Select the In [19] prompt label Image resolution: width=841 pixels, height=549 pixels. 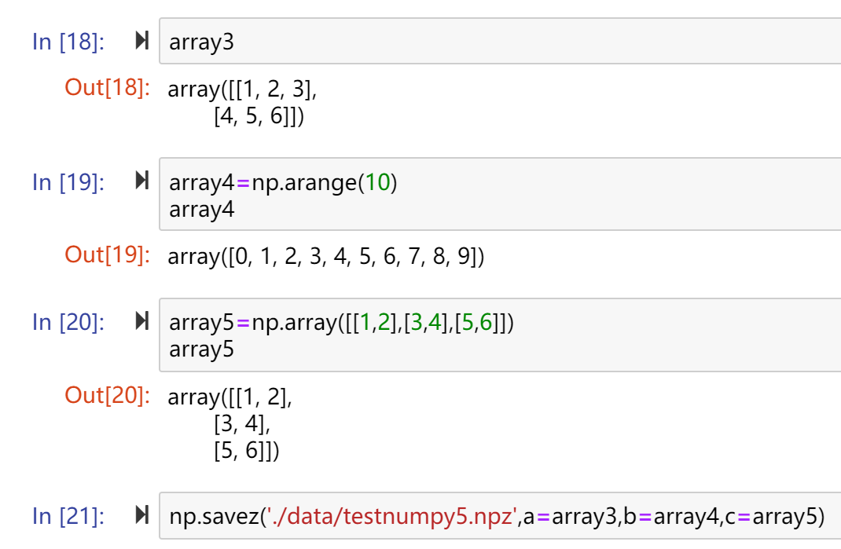coord(68,182)
